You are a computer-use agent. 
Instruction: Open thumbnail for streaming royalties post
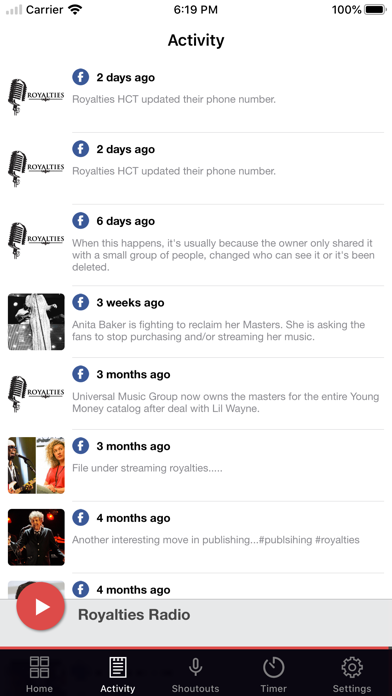(36, 465)
